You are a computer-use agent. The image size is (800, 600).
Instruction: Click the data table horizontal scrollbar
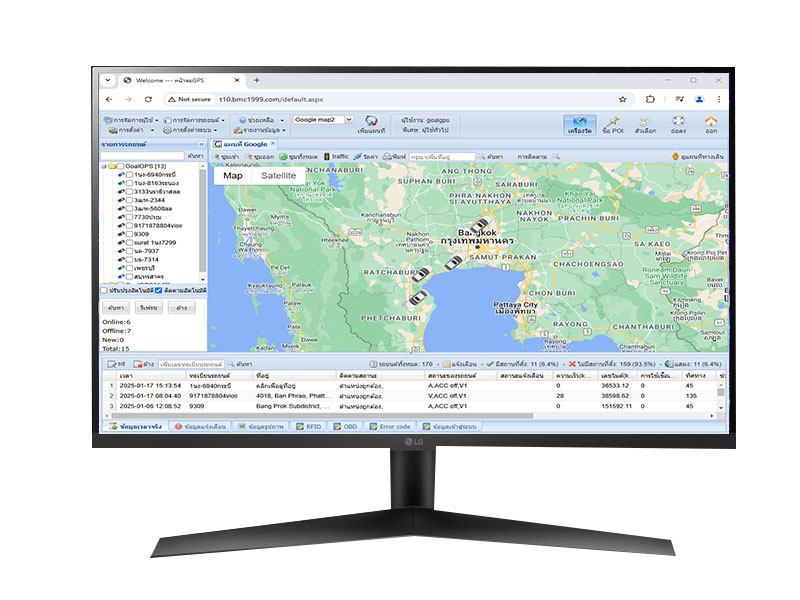[321, 416]
